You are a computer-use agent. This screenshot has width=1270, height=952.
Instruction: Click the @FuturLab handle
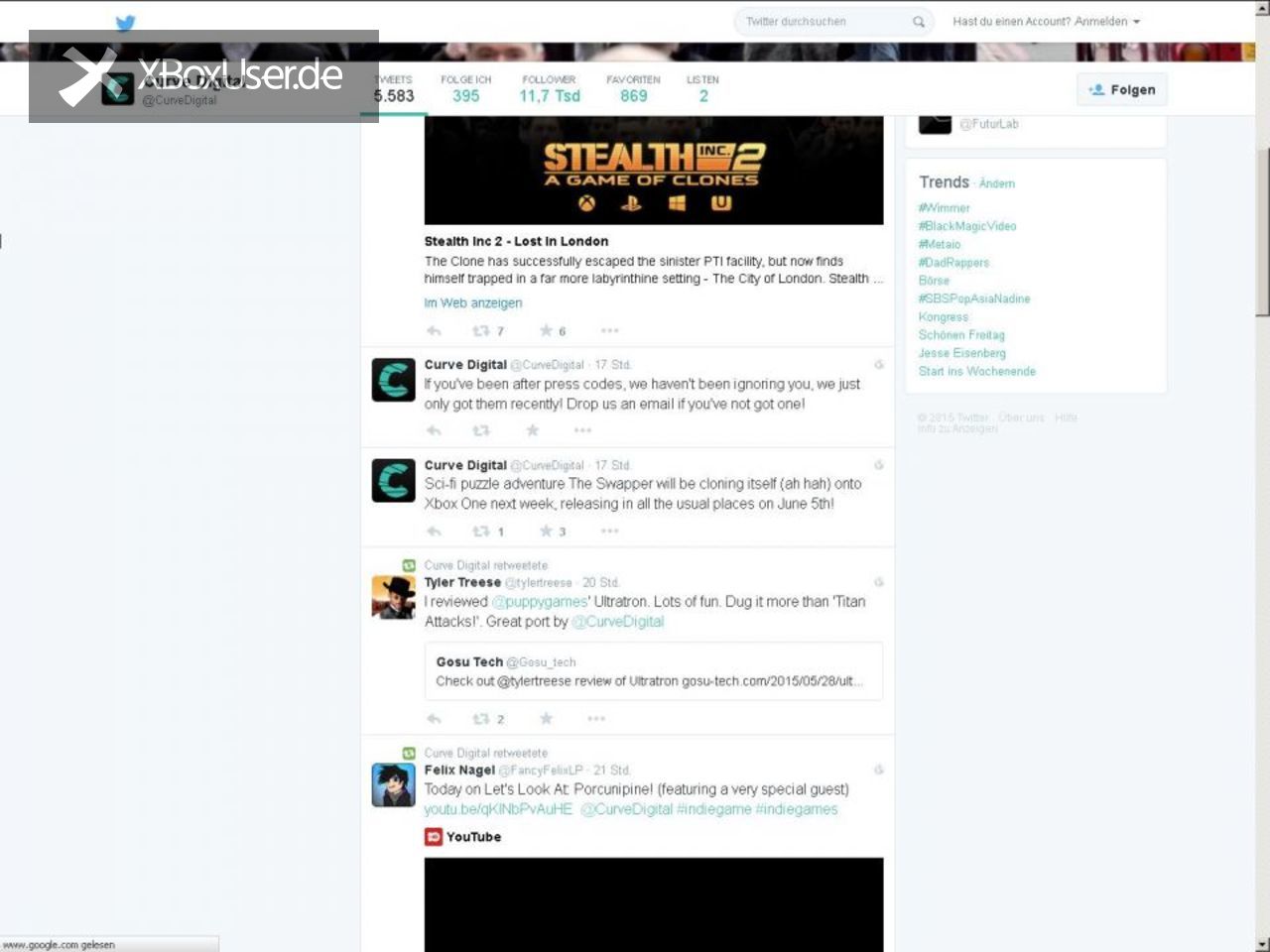(x=988, y=124)
